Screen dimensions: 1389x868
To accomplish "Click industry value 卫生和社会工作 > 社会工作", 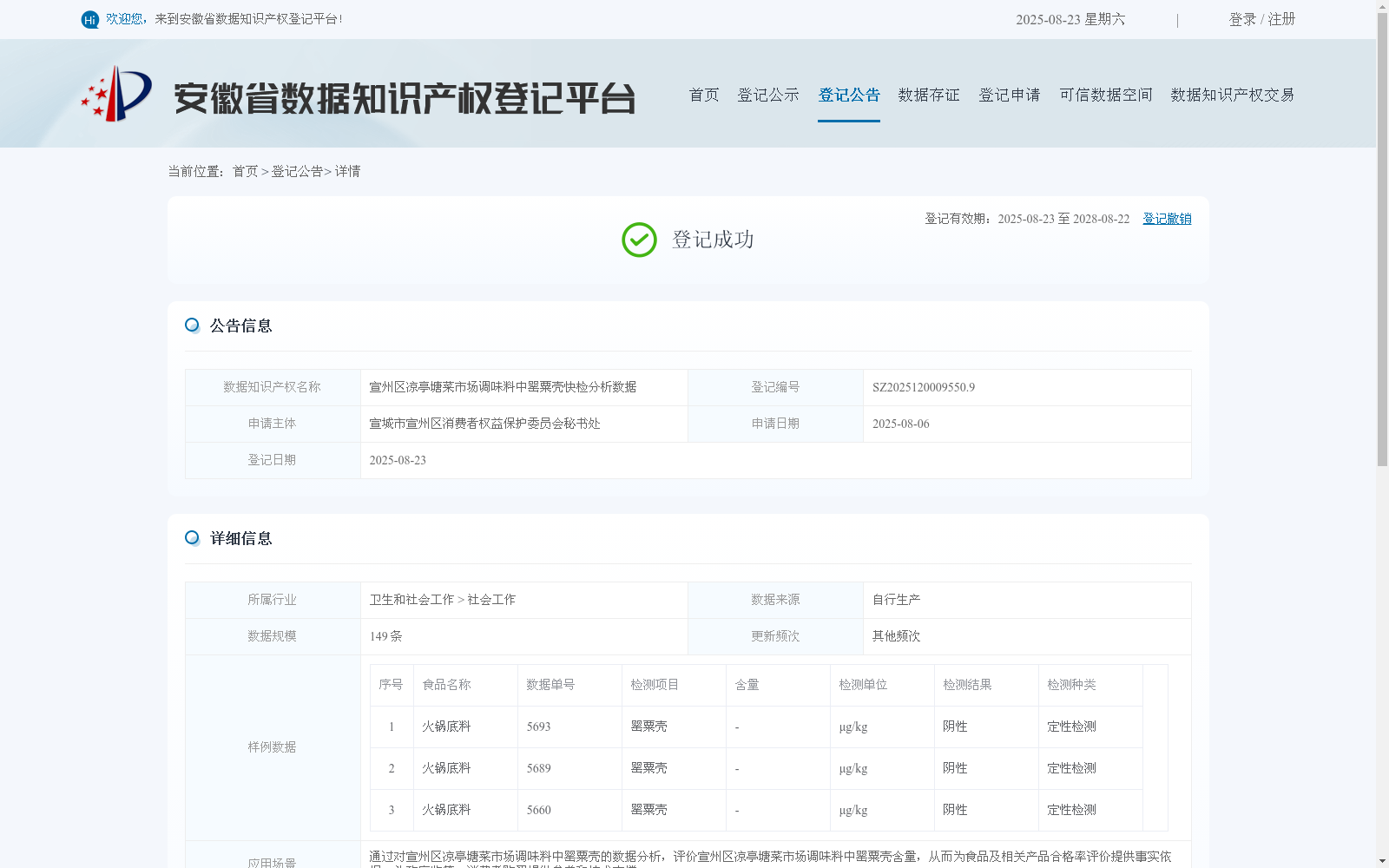I will coord(443,600).
